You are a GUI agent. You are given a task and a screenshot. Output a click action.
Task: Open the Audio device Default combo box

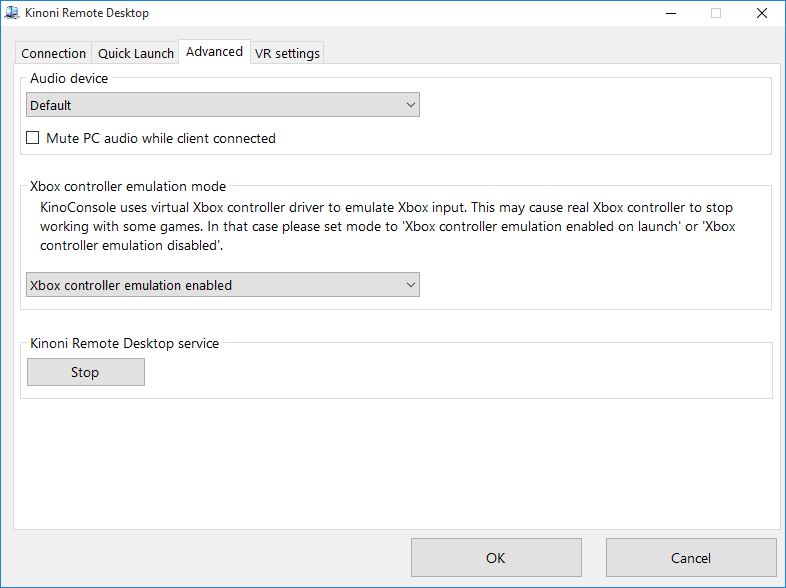point(222,105)
